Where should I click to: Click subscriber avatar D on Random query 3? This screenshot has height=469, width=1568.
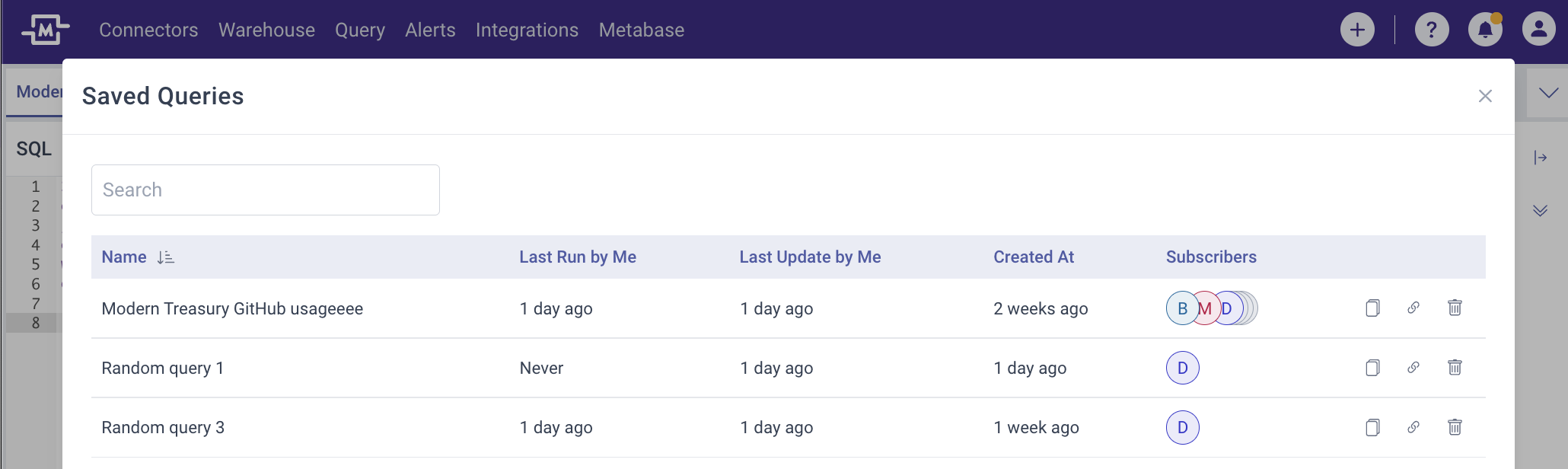tap(1183, 427)
